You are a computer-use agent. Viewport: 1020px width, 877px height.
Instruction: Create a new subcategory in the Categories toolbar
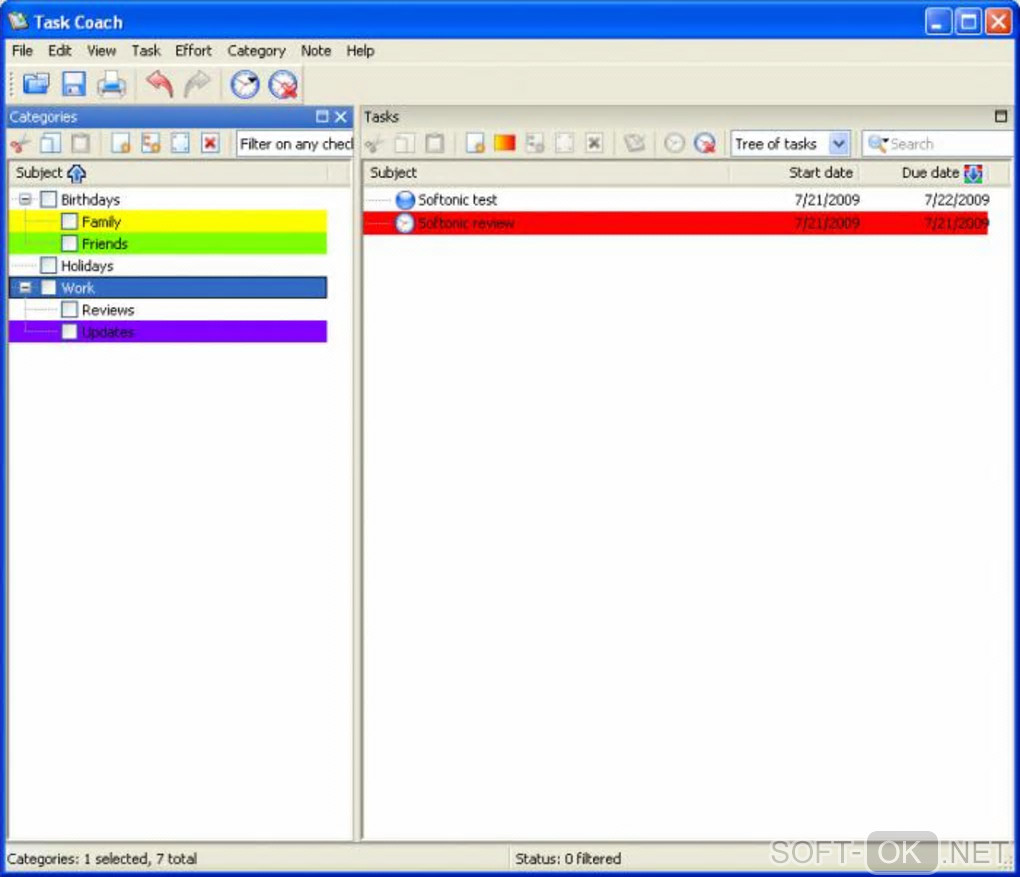[x=150, y=143]
